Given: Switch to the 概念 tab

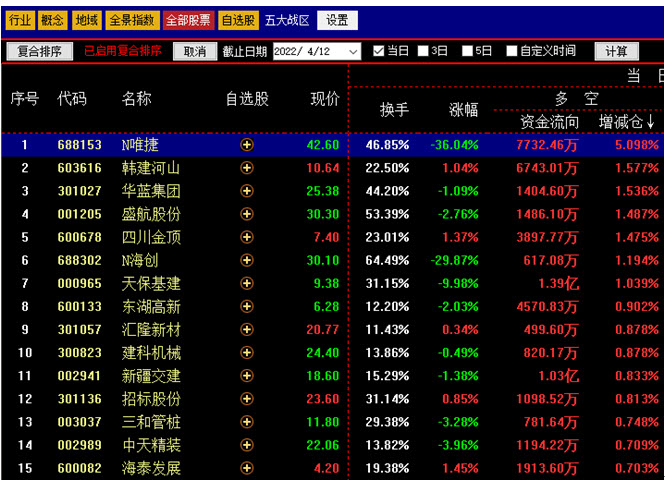Looking at the screenshot, I should tap(53, 20).
